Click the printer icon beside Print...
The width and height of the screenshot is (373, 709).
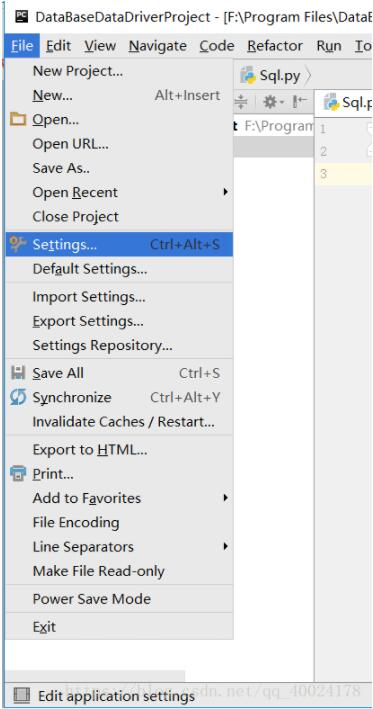tap(18, 474)
